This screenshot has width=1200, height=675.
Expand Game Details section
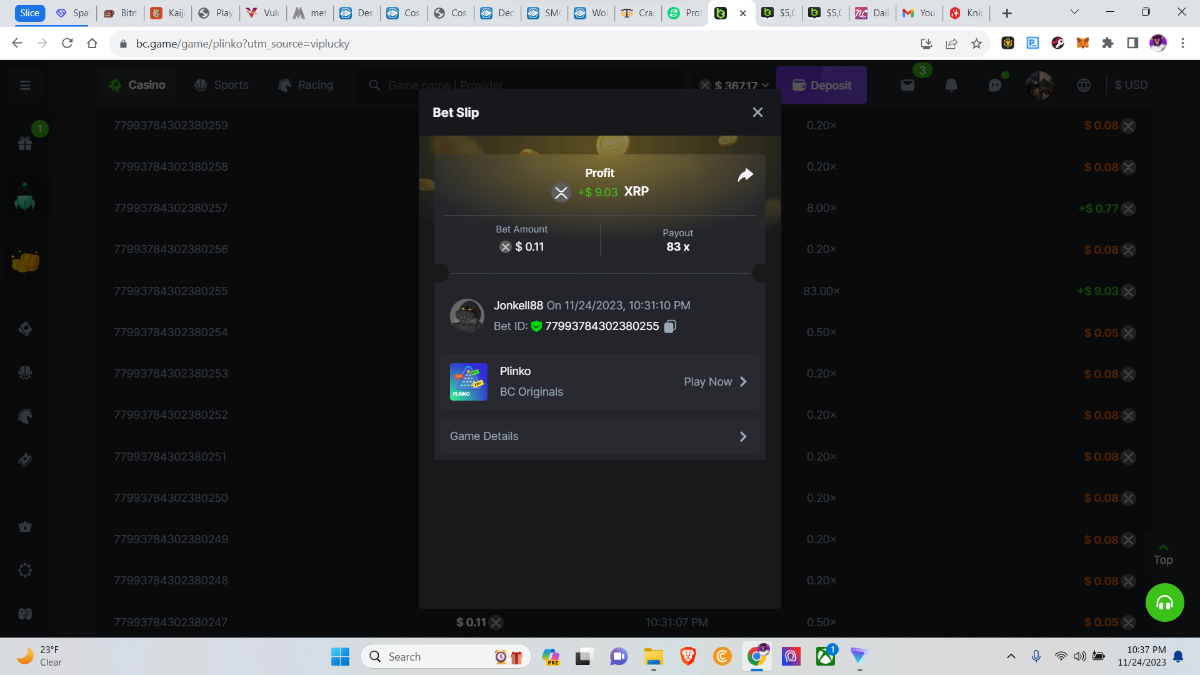(x=599, y=436)
